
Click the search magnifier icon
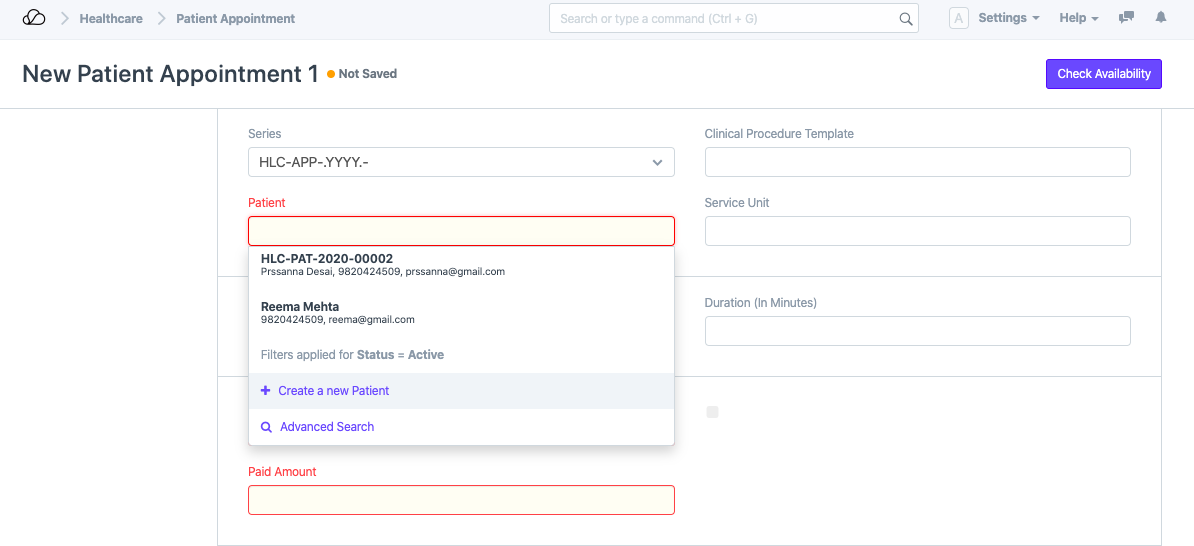[x=905, y=19]
